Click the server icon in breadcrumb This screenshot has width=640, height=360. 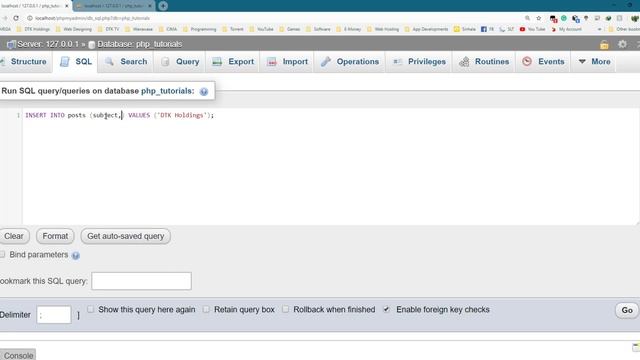click(x=11, y=44)
